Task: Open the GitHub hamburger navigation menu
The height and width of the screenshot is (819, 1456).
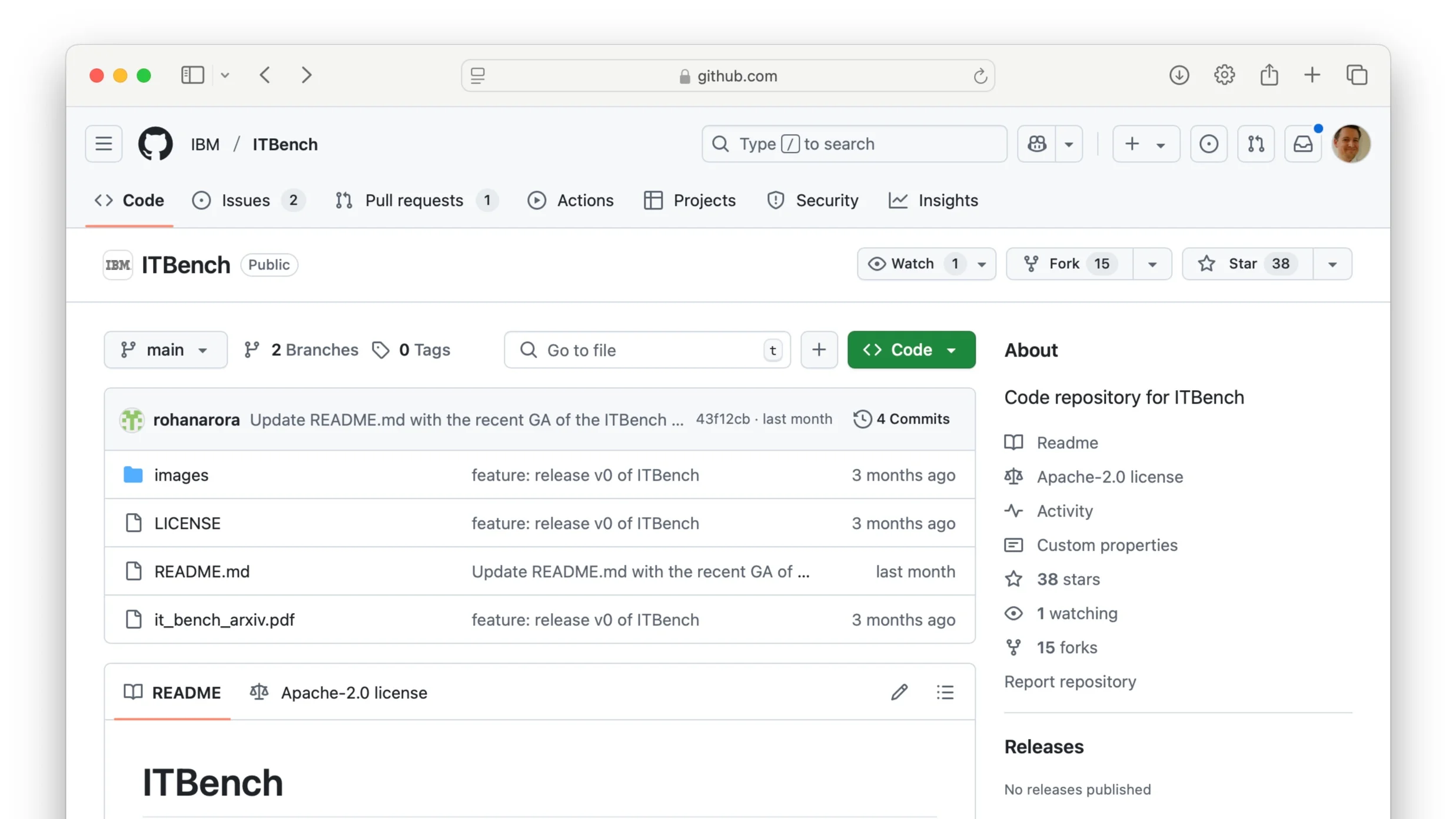Action: click(x=104, y=144)
